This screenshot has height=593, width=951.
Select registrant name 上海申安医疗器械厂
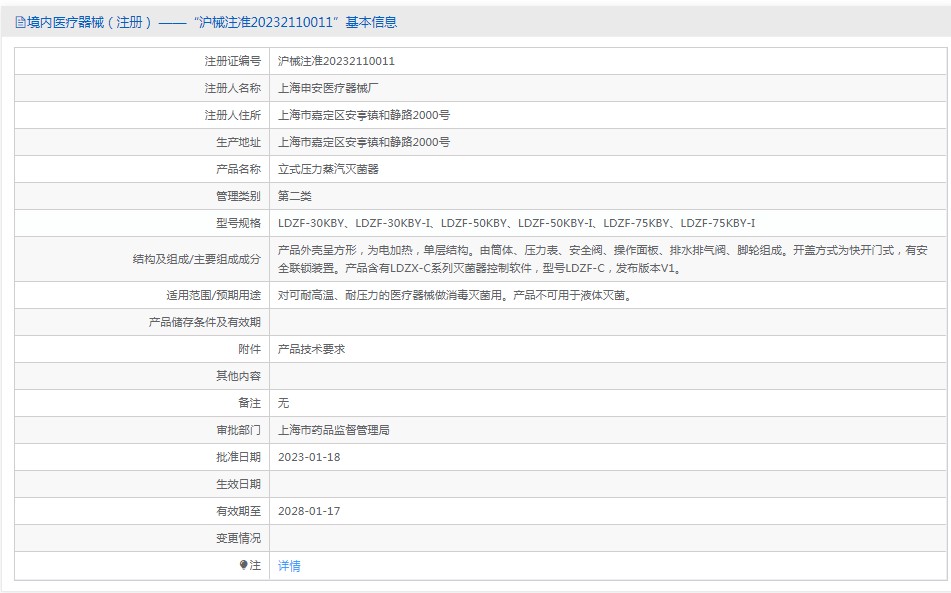pyautogui.click(x=328, y=88)
